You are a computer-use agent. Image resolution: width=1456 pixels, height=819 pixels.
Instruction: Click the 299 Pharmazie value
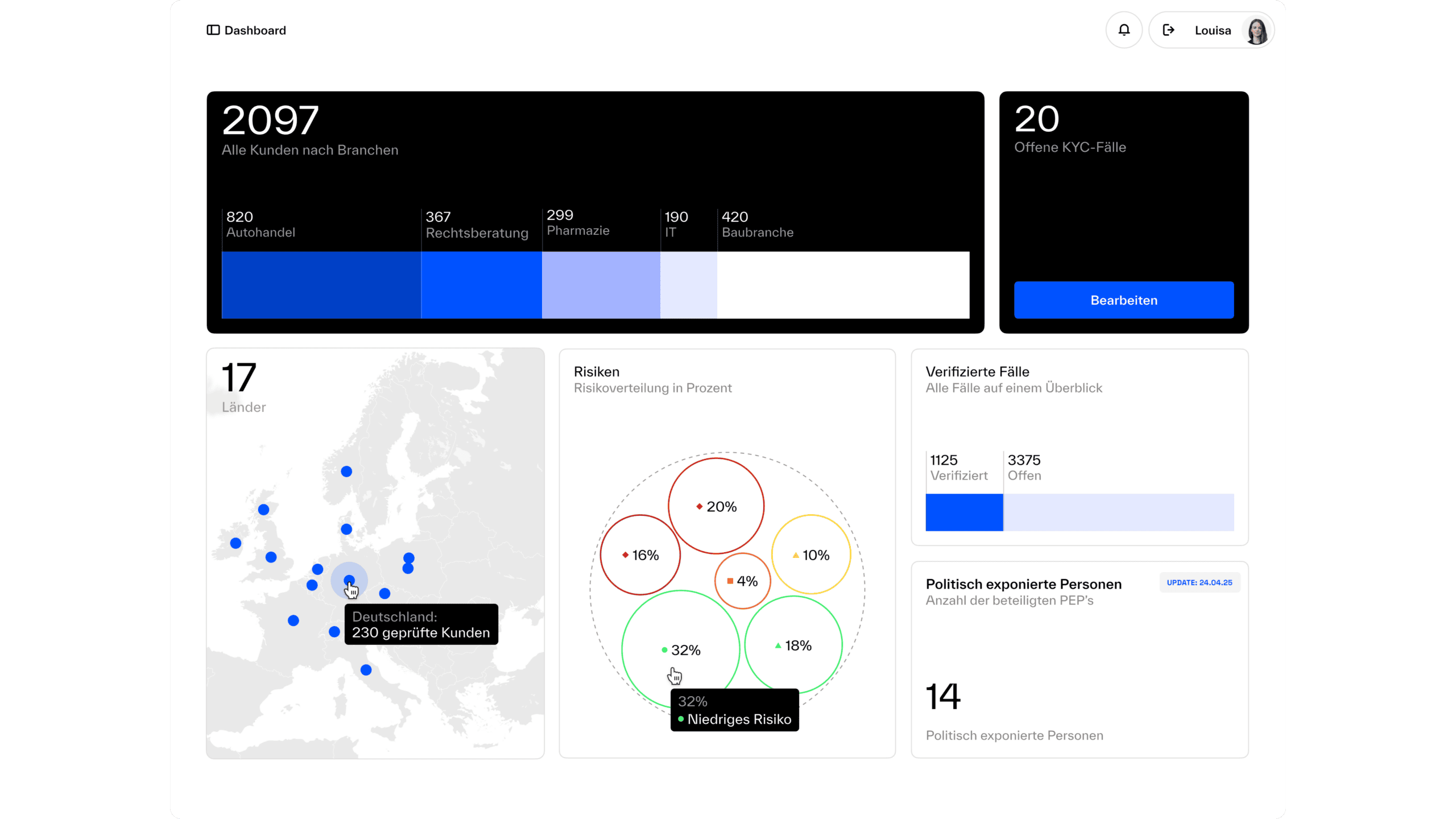[x=560, y=215]
